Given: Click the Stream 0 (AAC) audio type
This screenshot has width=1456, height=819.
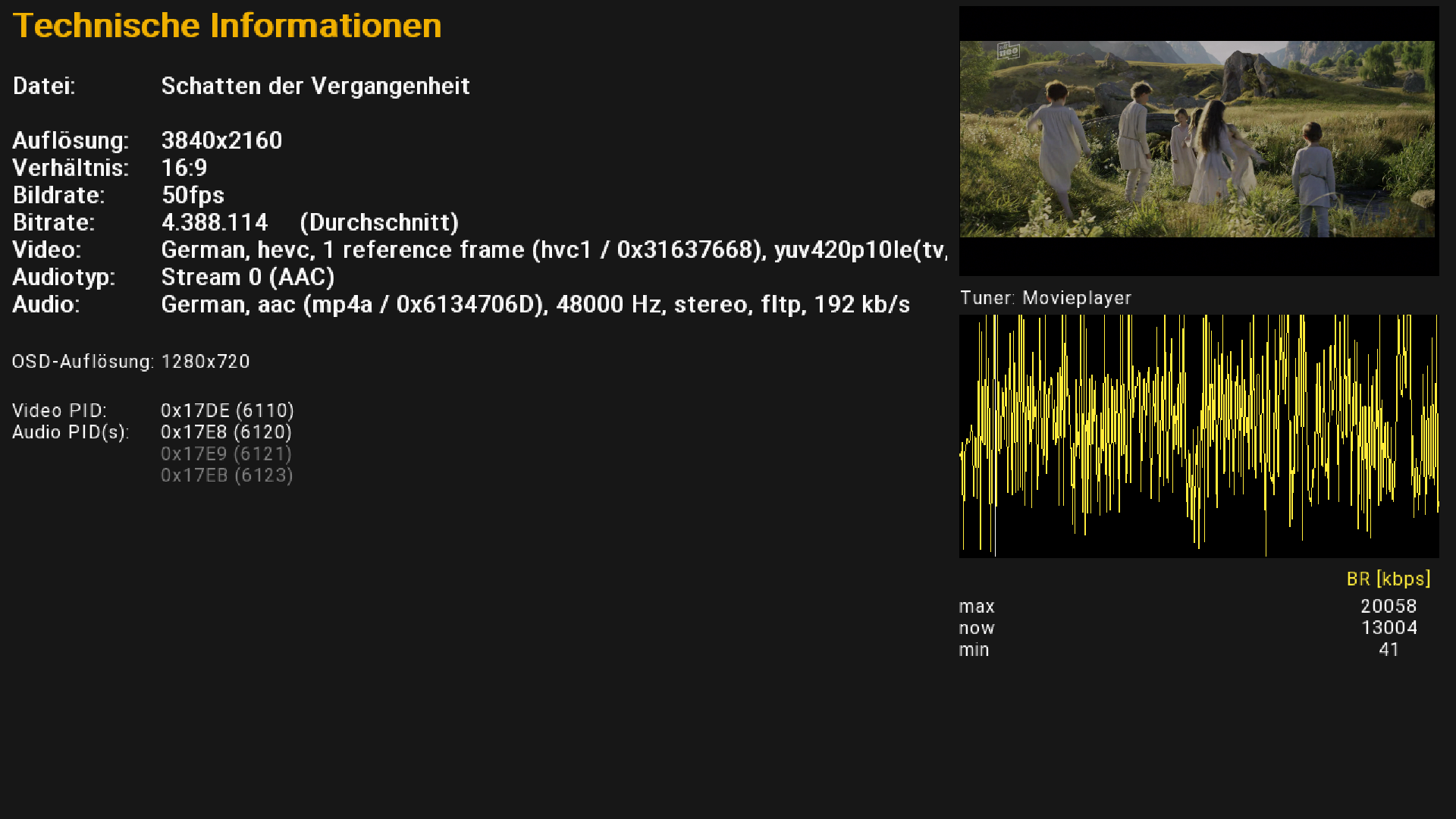Looking at the screenshot, I should click(248, 277).
